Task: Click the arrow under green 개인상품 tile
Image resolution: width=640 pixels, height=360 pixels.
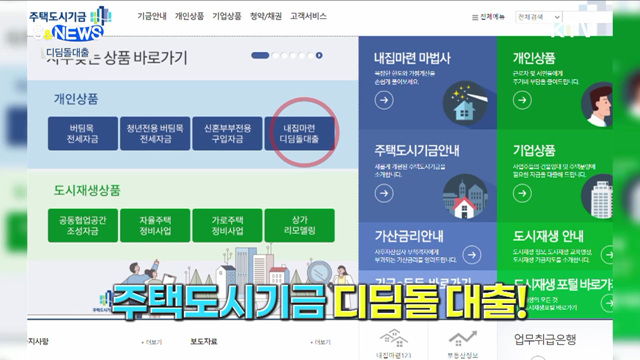Action: click(x=522, y=100)
